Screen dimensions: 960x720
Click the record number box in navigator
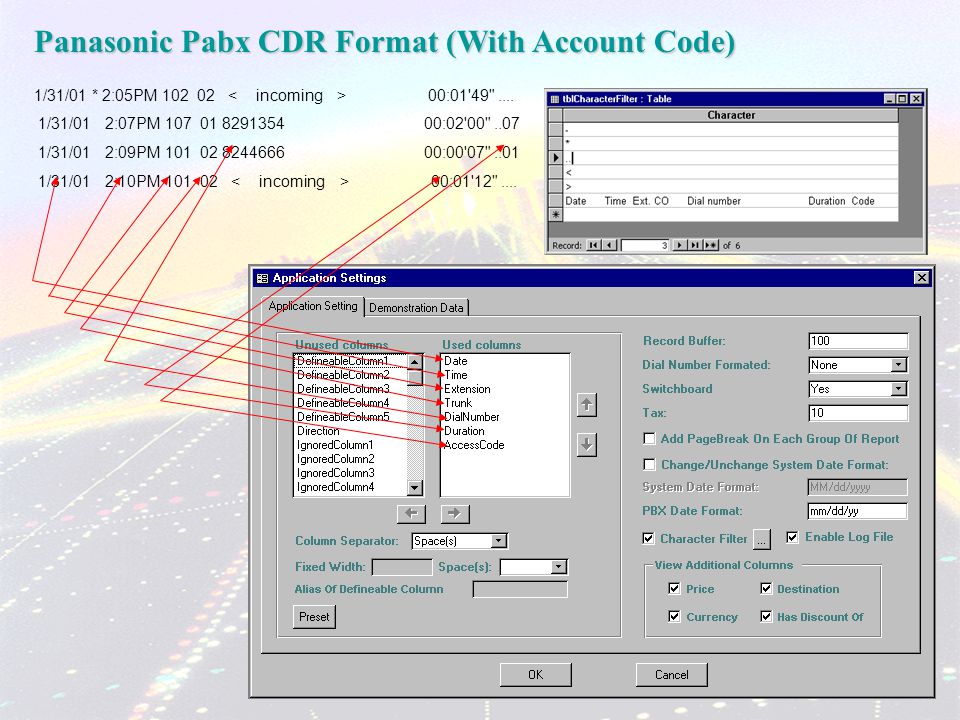tap(645, 245)
